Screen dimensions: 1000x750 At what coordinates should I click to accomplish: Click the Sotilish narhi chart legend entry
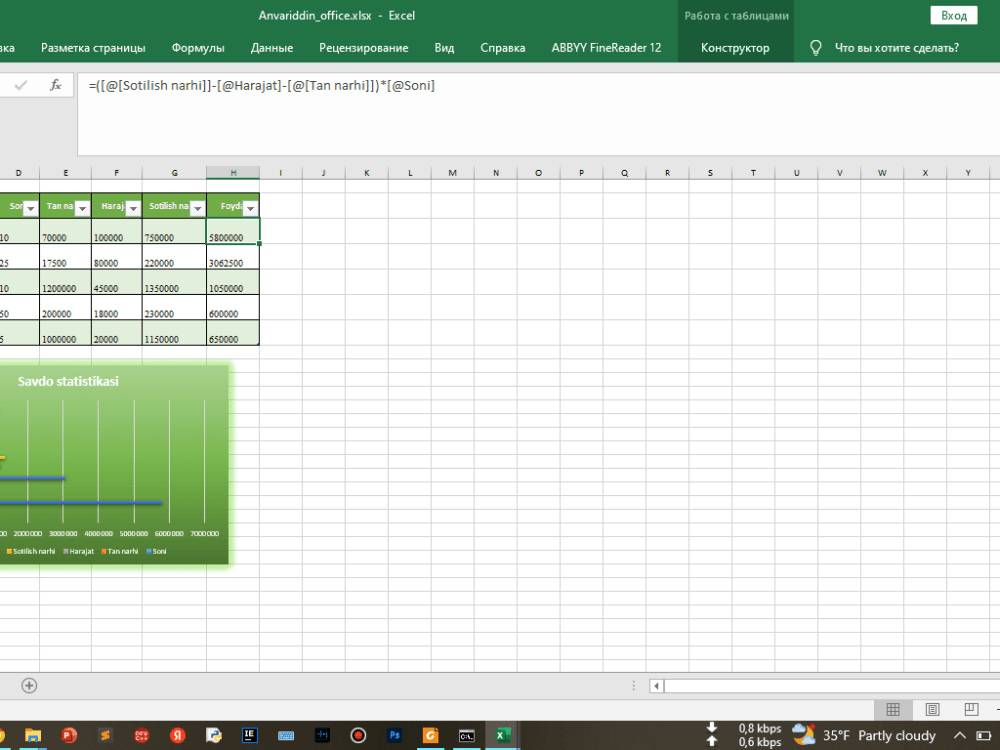(31, 551)
